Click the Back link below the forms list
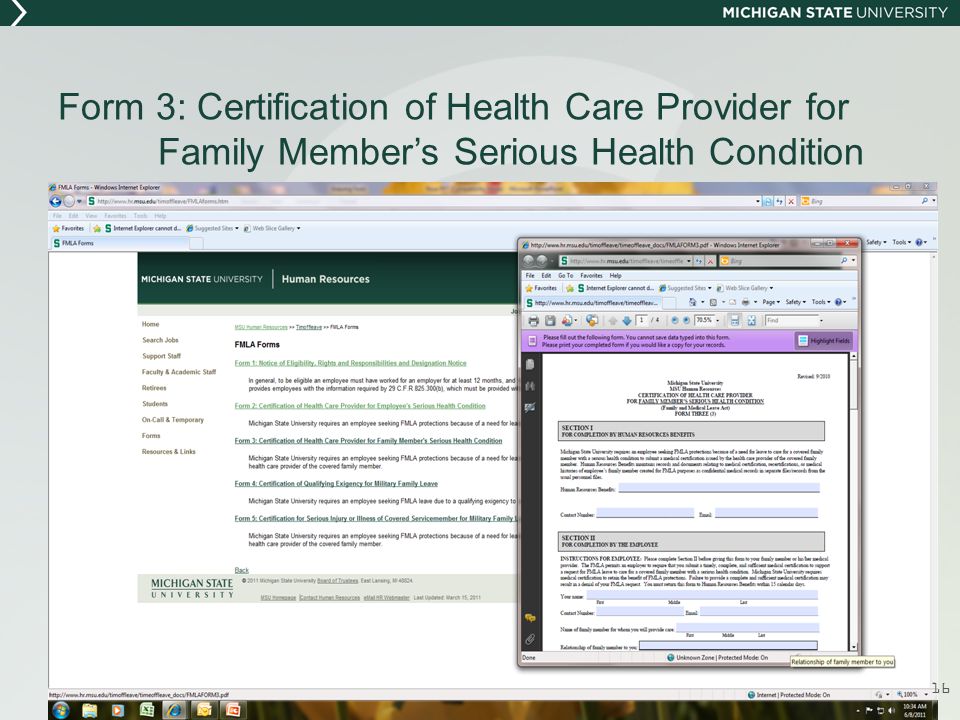960x720 pixels. 241,570
